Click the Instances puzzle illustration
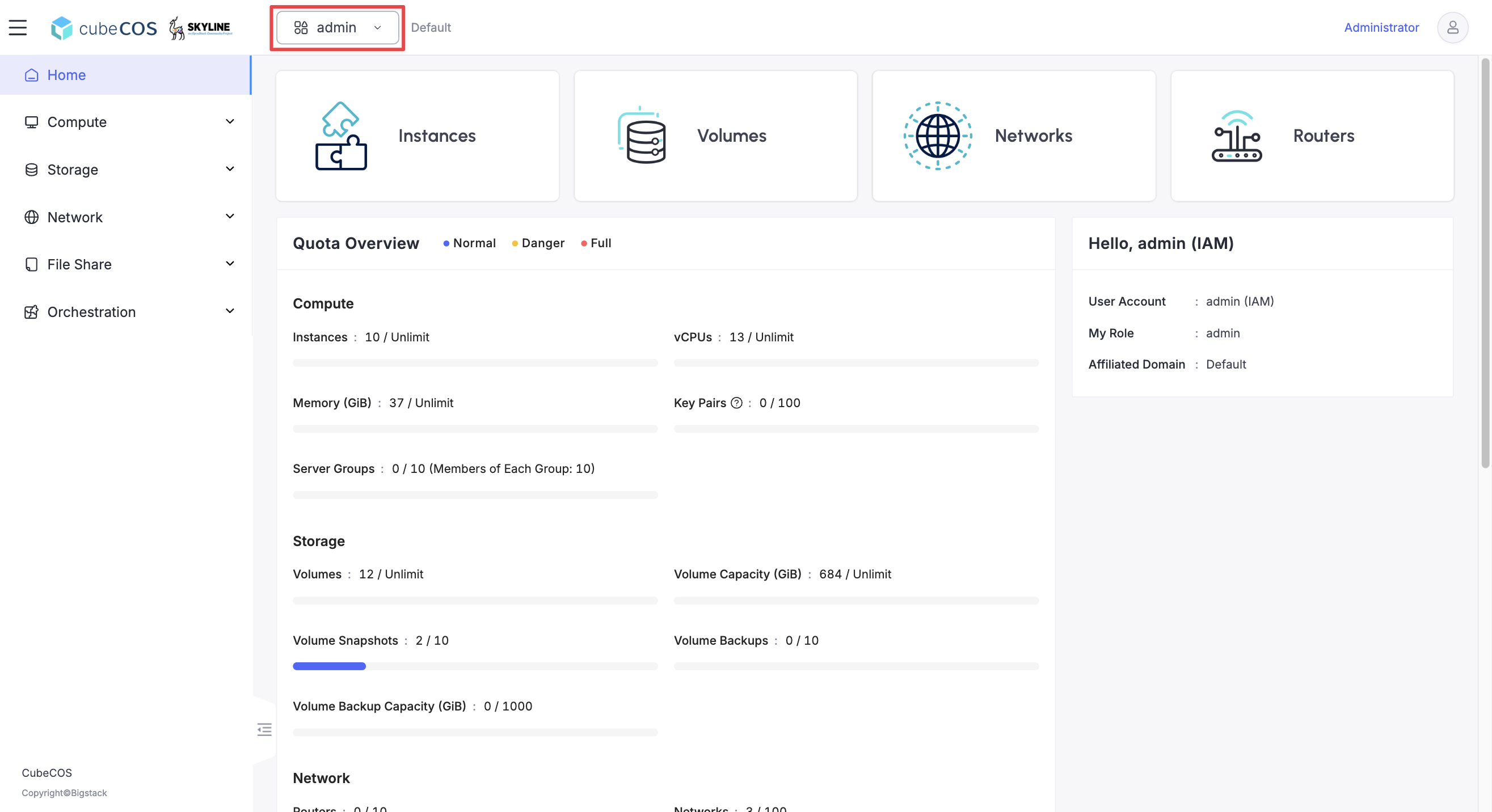The height and width of the screenshot is (812, 1492). 341,136
